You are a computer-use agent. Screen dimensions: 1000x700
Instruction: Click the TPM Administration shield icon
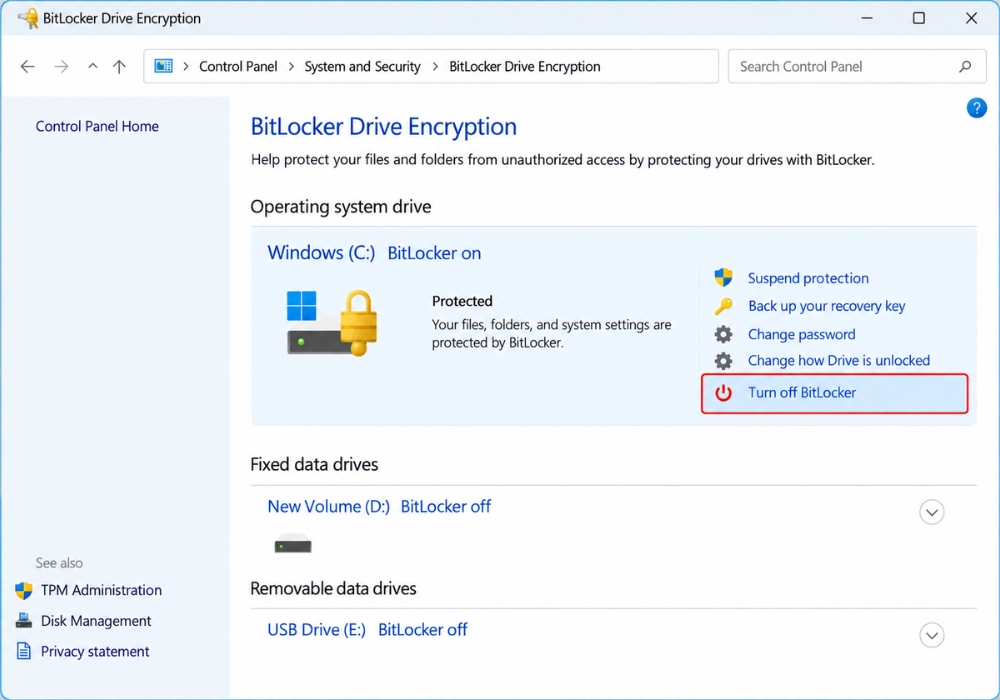click(24, 590)
